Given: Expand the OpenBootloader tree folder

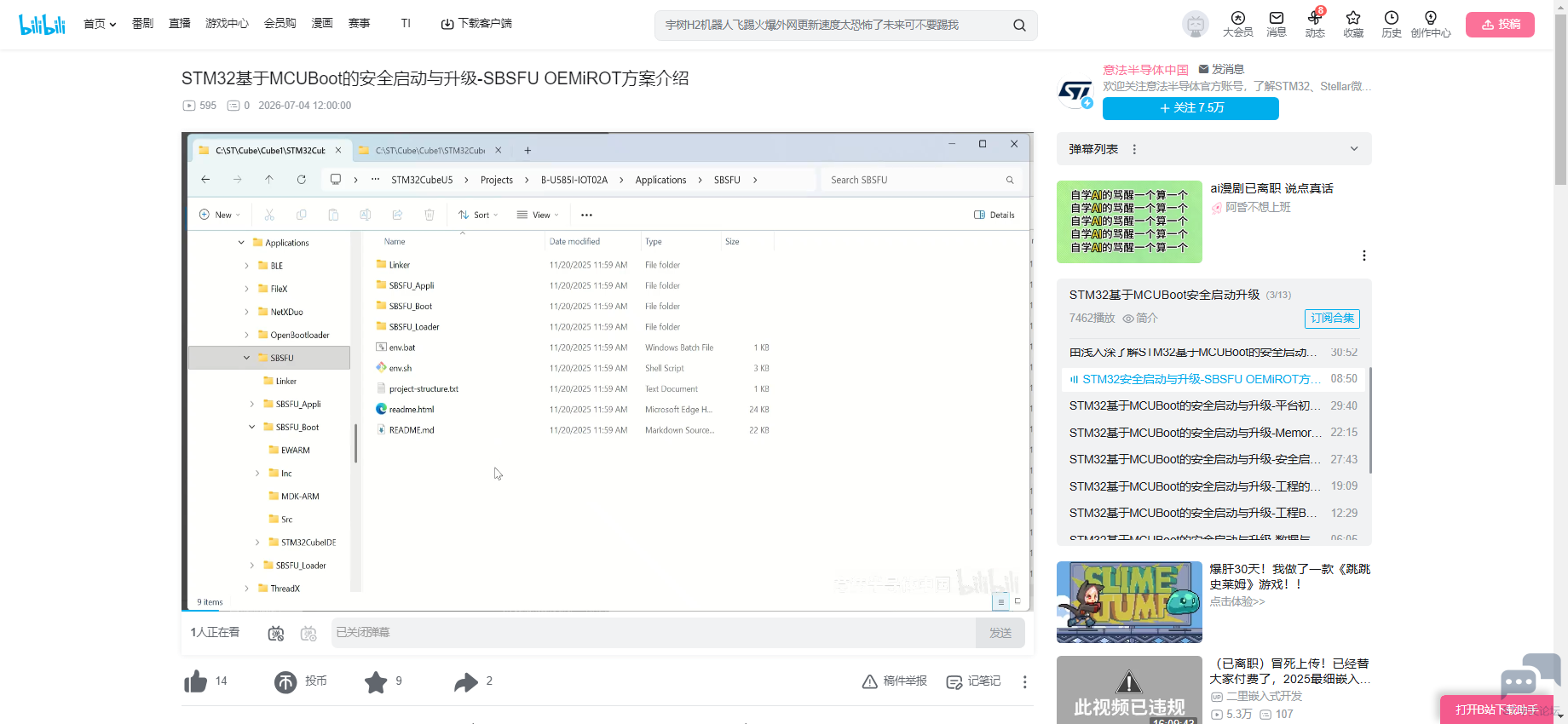Looking at the screenshot, I should 247,335.
